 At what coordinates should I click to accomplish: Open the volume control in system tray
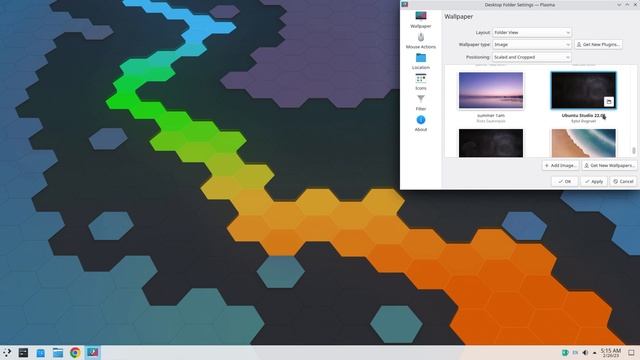[585, 353]
